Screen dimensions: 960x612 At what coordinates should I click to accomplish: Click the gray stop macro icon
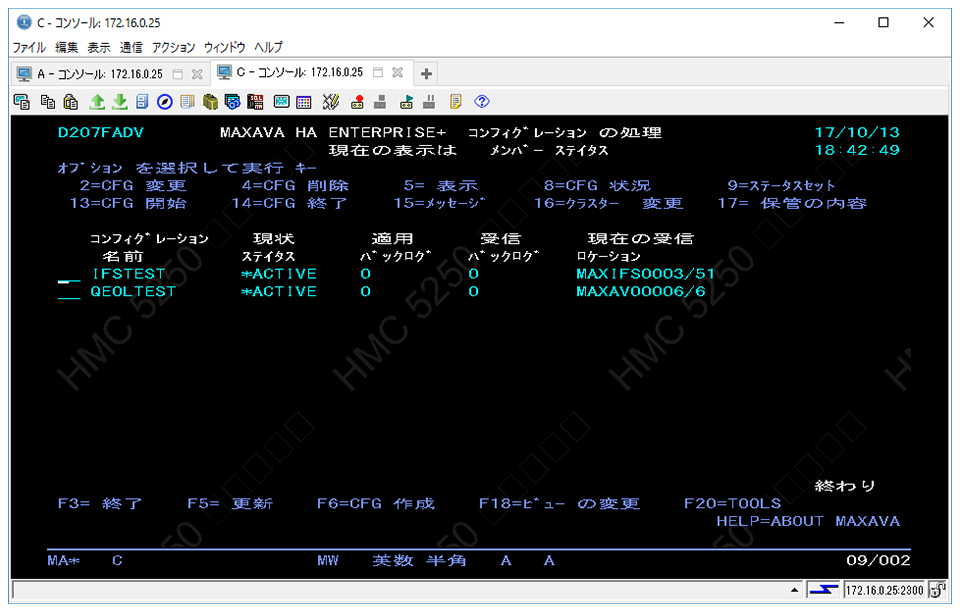[x=380, y=102]
